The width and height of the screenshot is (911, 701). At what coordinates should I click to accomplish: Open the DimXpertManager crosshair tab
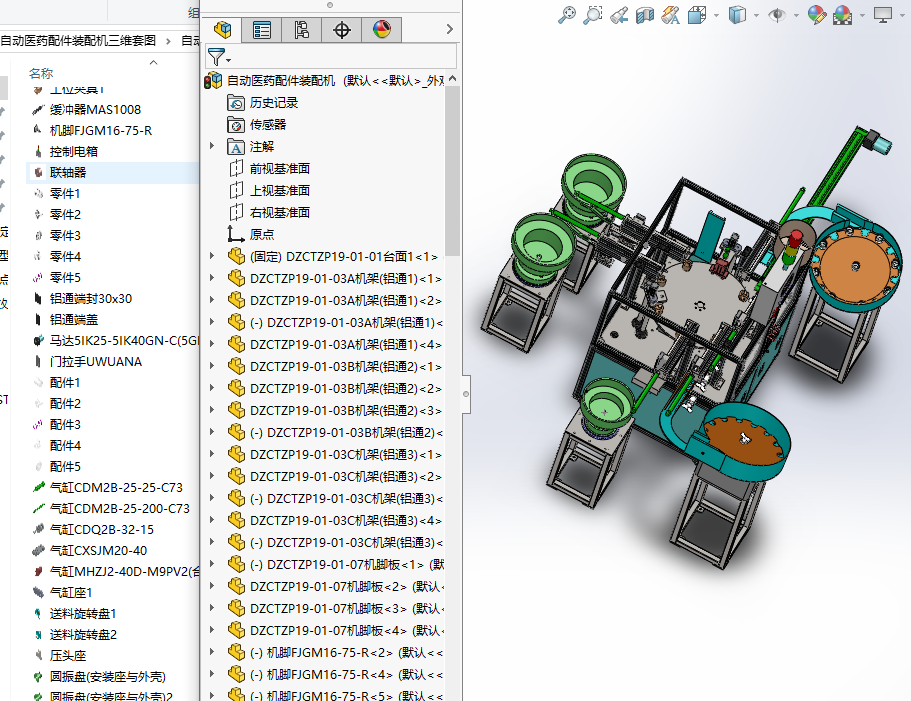[342, 30]
